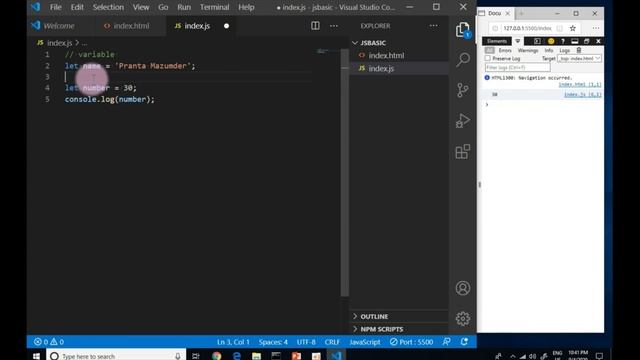Open the Target dropdown in DevTools console
The image size is (640, 360).
579,58
